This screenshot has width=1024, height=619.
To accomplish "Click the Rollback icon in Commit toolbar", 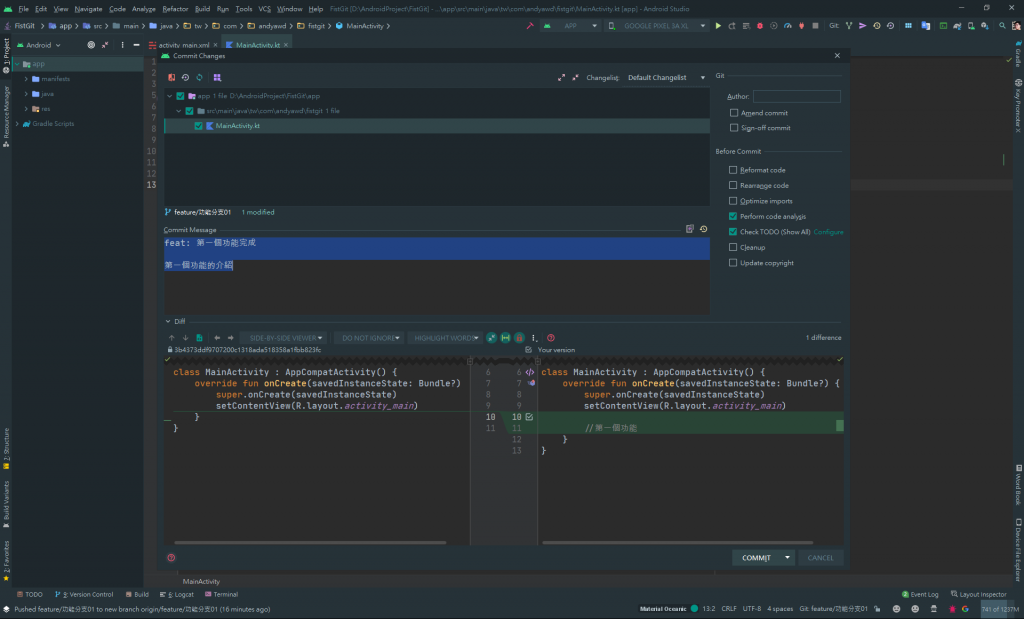I will 185,77.
